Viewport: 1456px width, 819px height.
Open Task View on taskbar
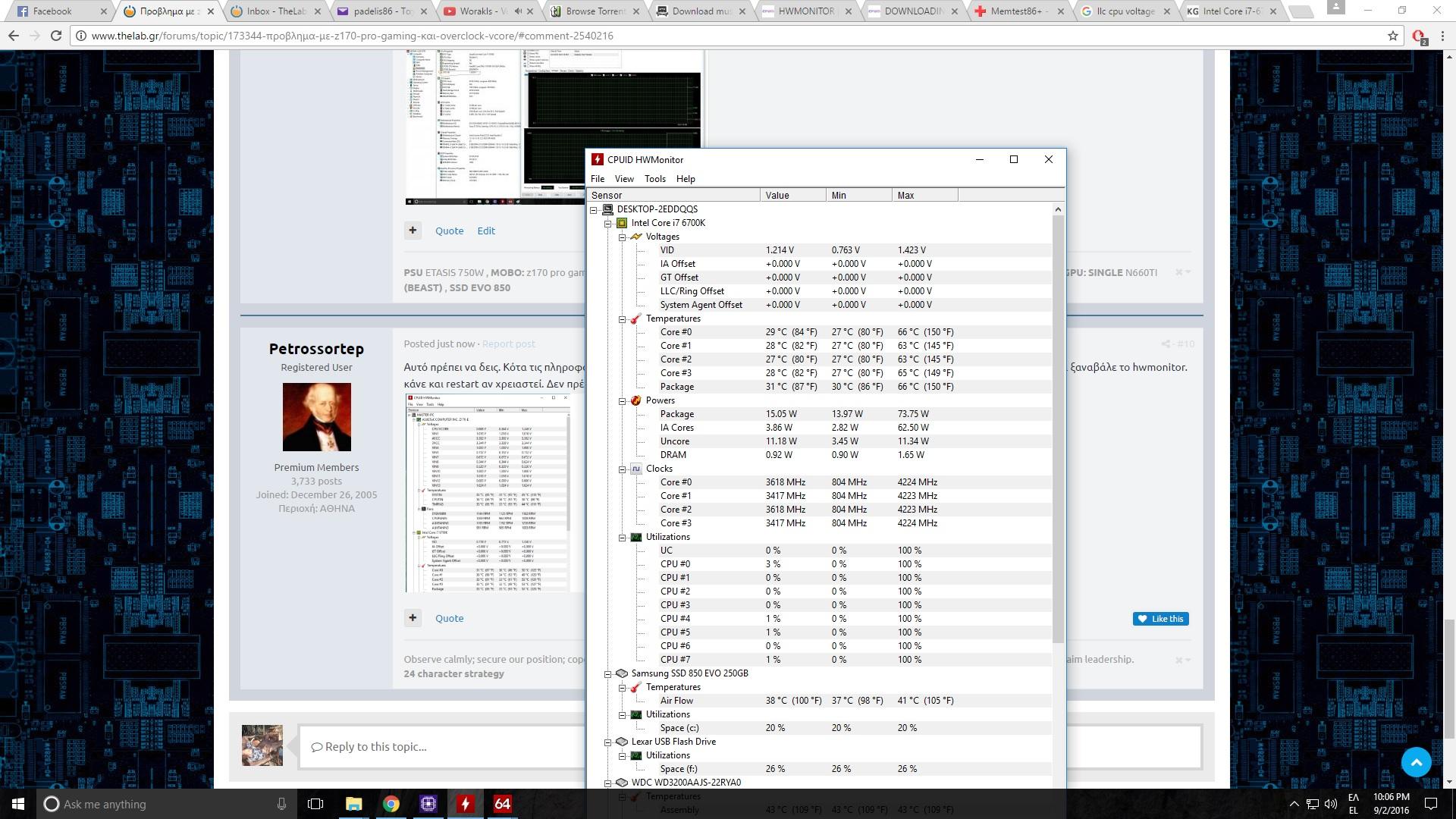coord(315,804)
